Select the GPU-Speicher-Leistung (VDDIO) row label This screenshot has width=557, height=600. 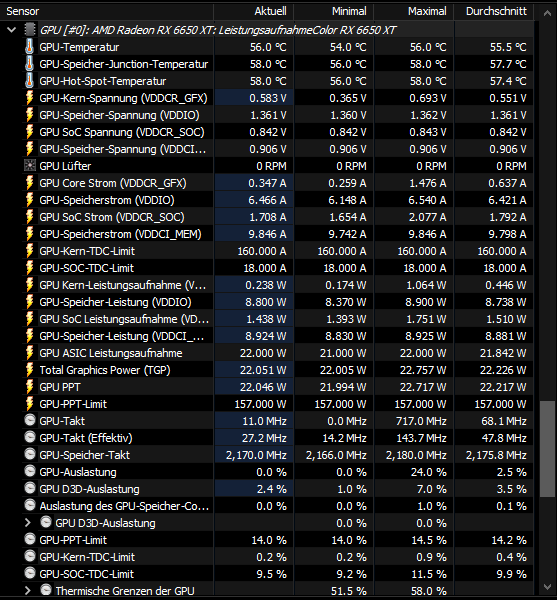[x=115, y=302]
